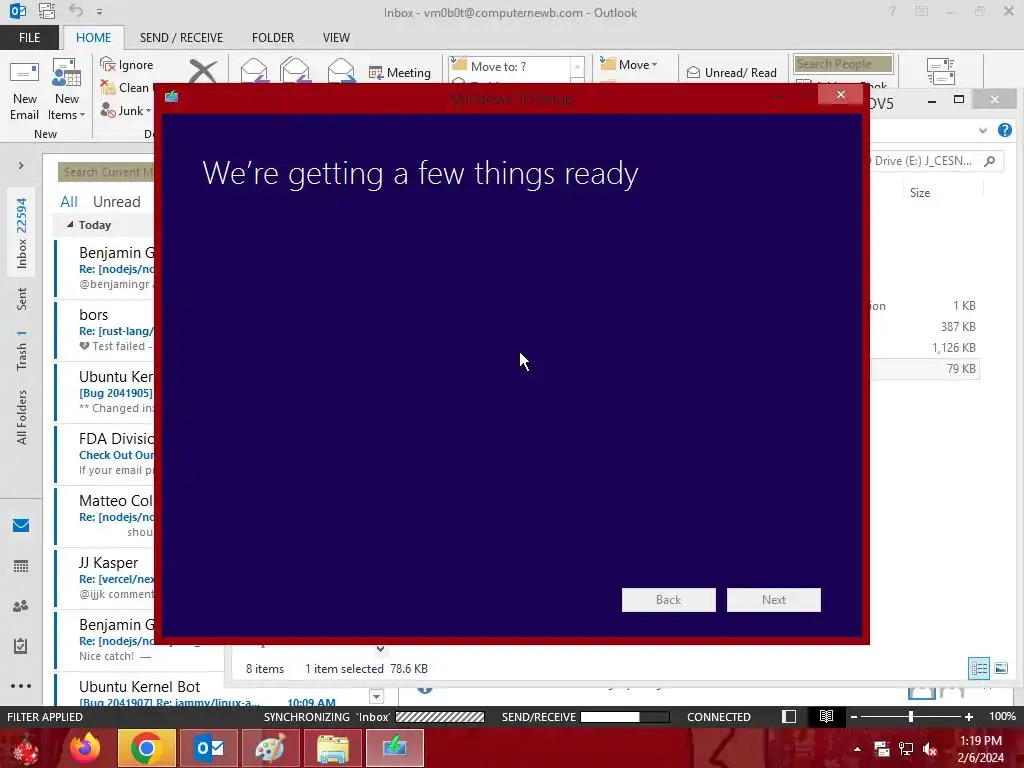The width and height of the screenshot is (1024, 768).
Task: Switch Explorer to large icons view
Action: coord(1000,668)
